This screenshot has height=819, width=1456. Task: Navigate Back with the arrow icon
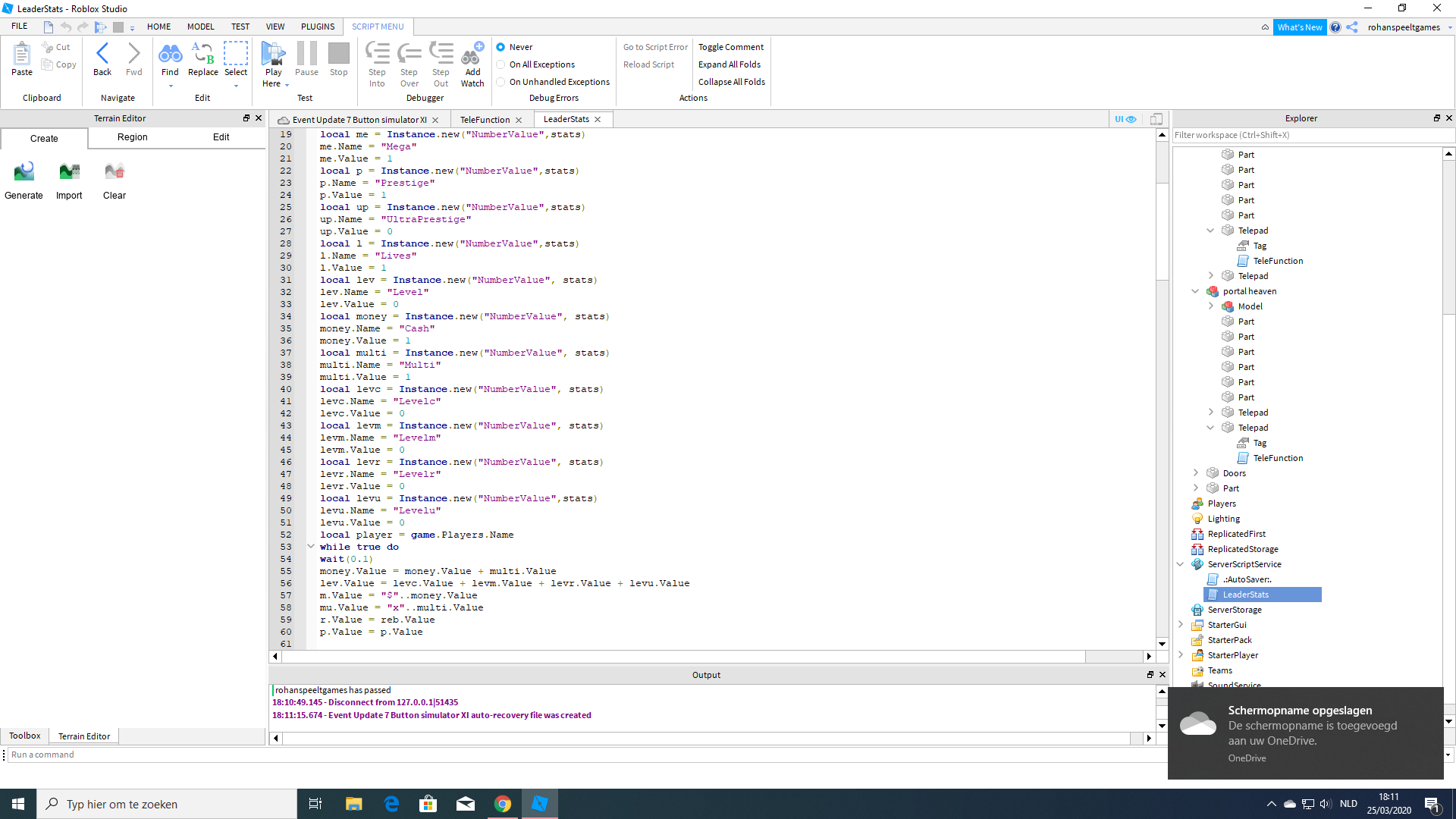pyautogui.click(x=102, y=54)
